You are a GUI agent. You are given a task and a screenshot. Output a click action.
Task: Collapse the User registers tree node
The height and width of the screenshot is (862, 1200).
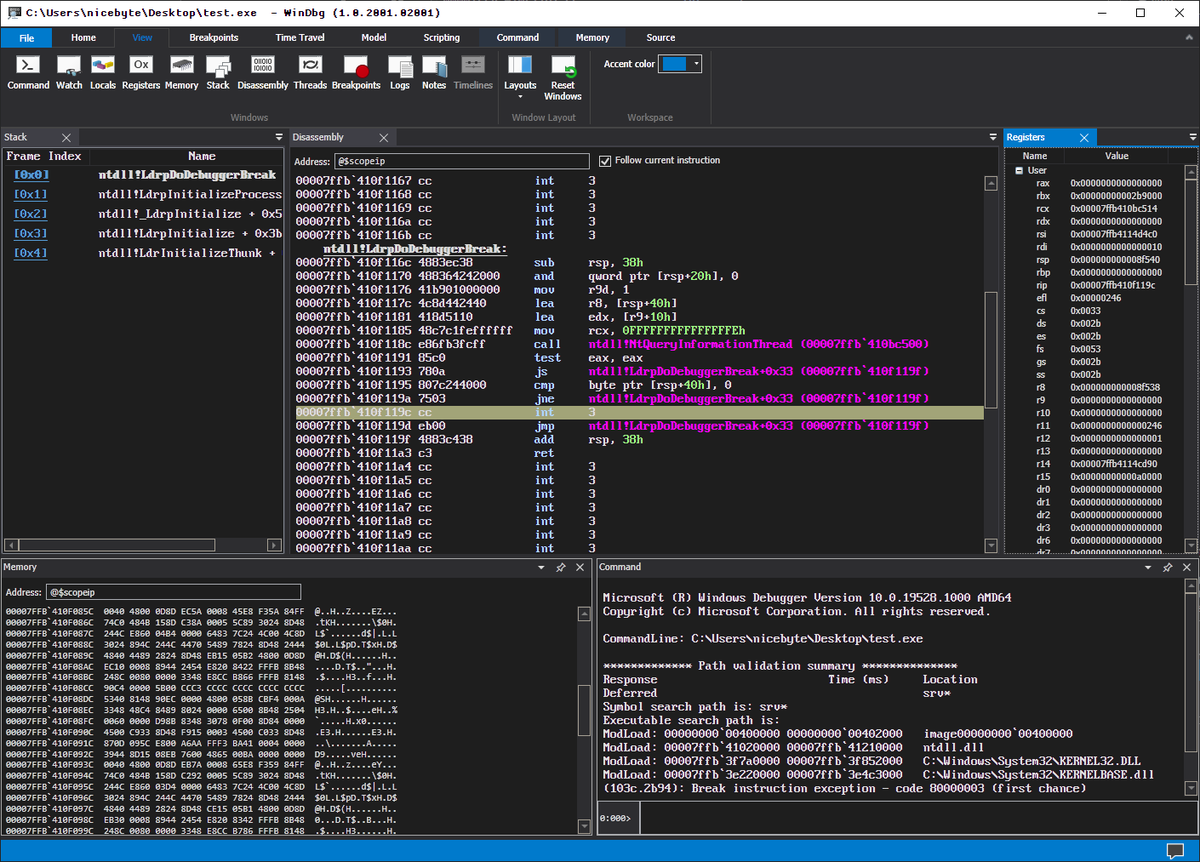[1017, 171]
